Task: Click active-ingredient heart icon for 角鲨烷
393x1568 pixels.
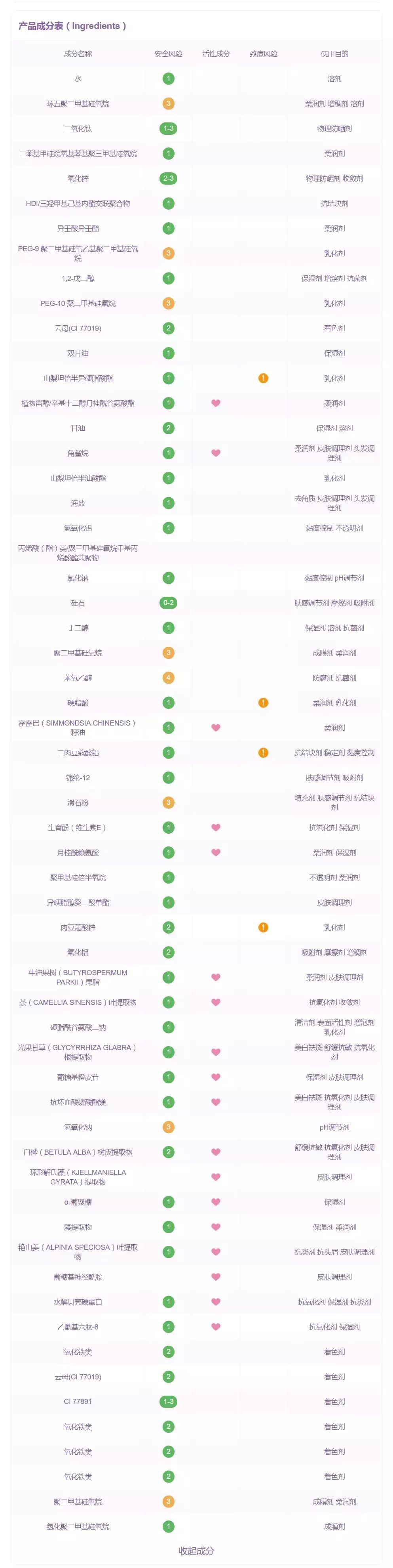Action: [x=215, y=453]
